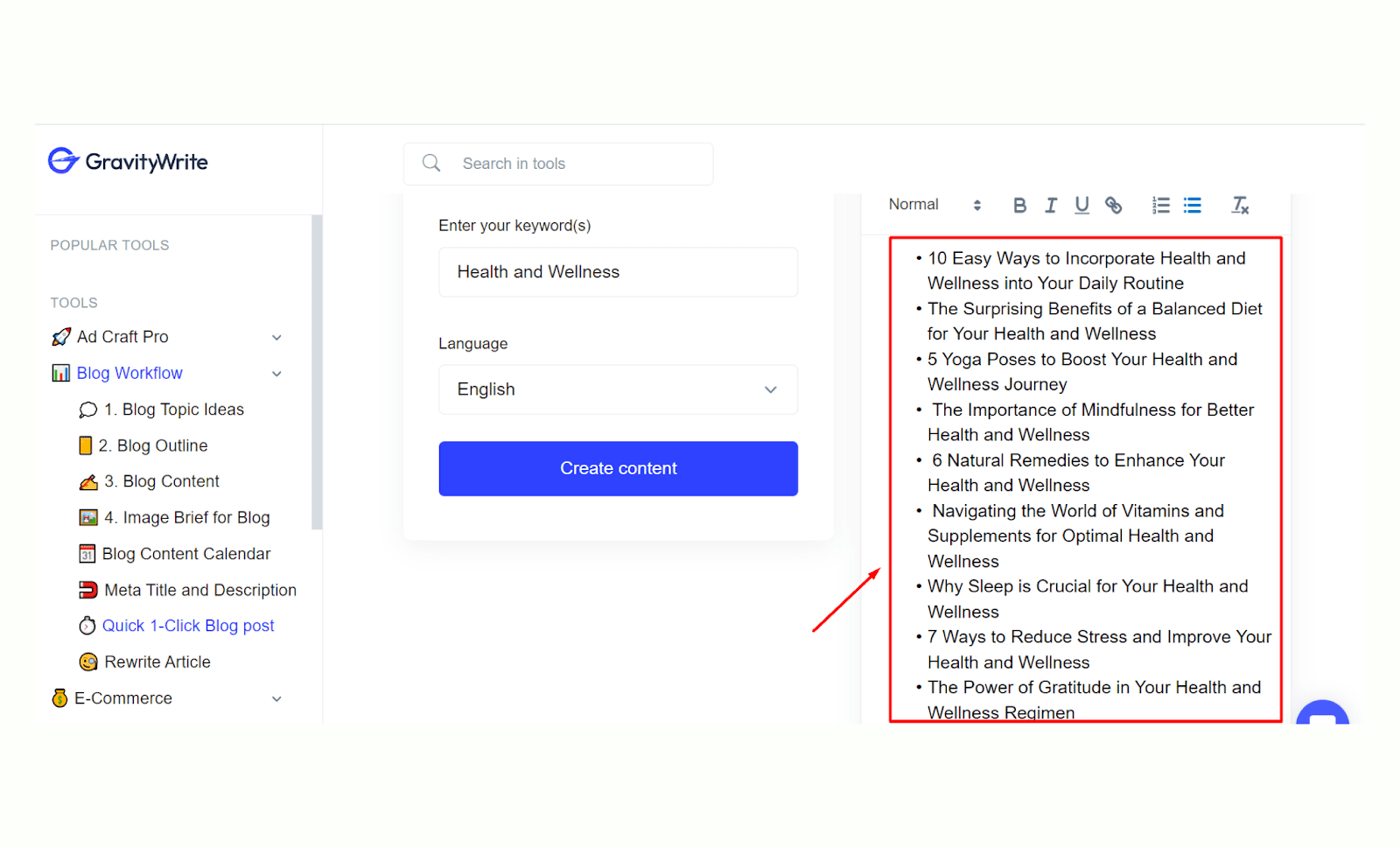Open the Normal text style dropdown
The width and height of the screenshot is (1400, 848).
click(934, 205)
